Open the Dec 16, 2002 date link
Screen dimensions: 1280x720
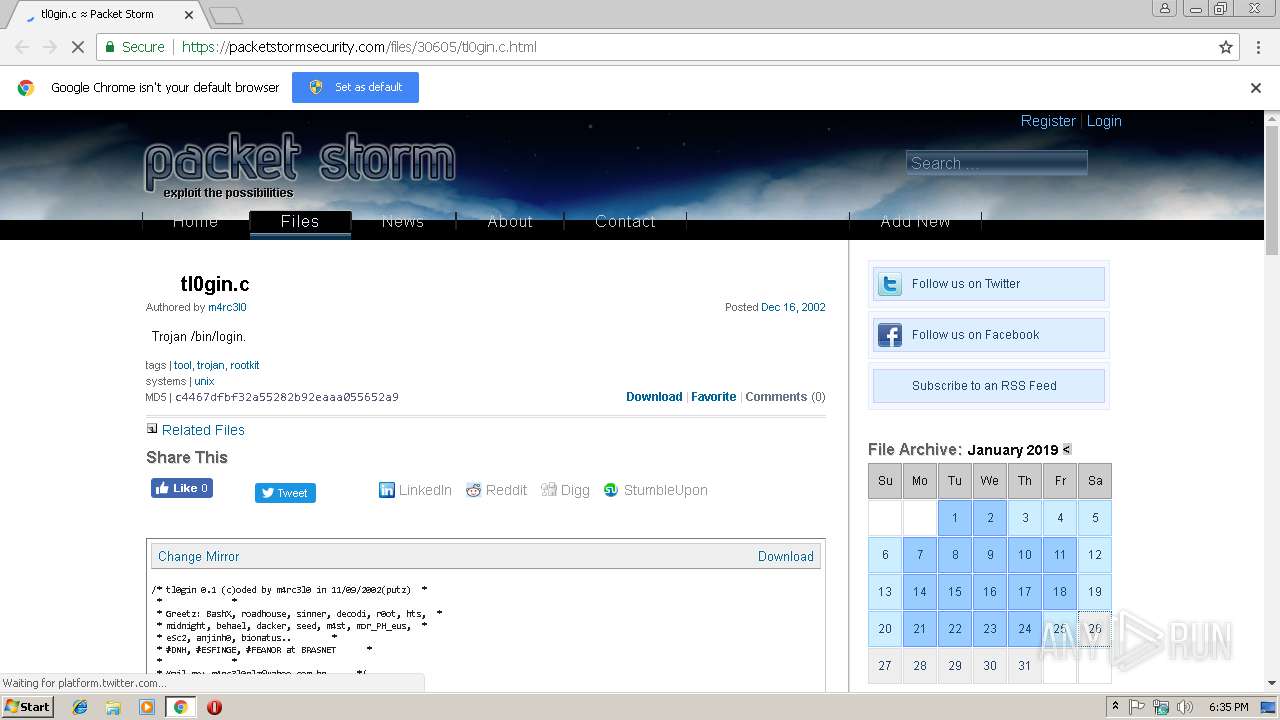[793, 307]
